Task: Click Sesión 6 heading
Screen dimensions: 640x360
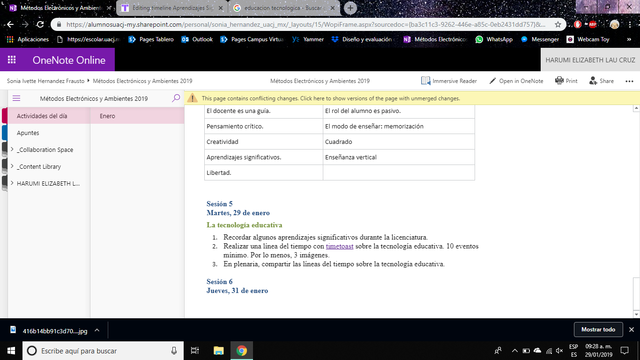Action: pyautogui.click(x=220, y=282)
